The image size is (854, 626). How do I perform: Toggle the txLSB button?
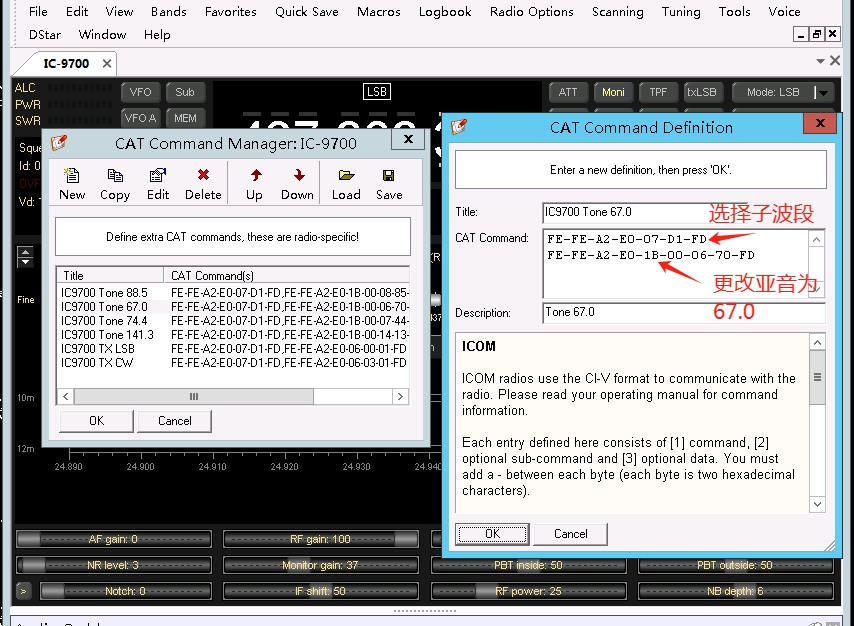[703, 92]
